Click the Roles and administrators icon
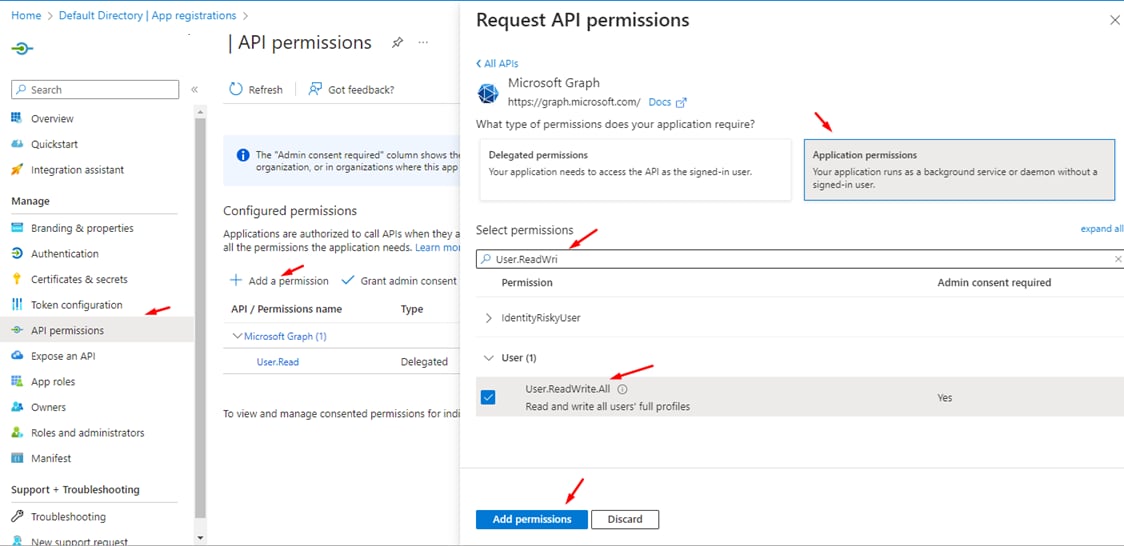This screenshot has width=1124, height=546. [17, 433]
